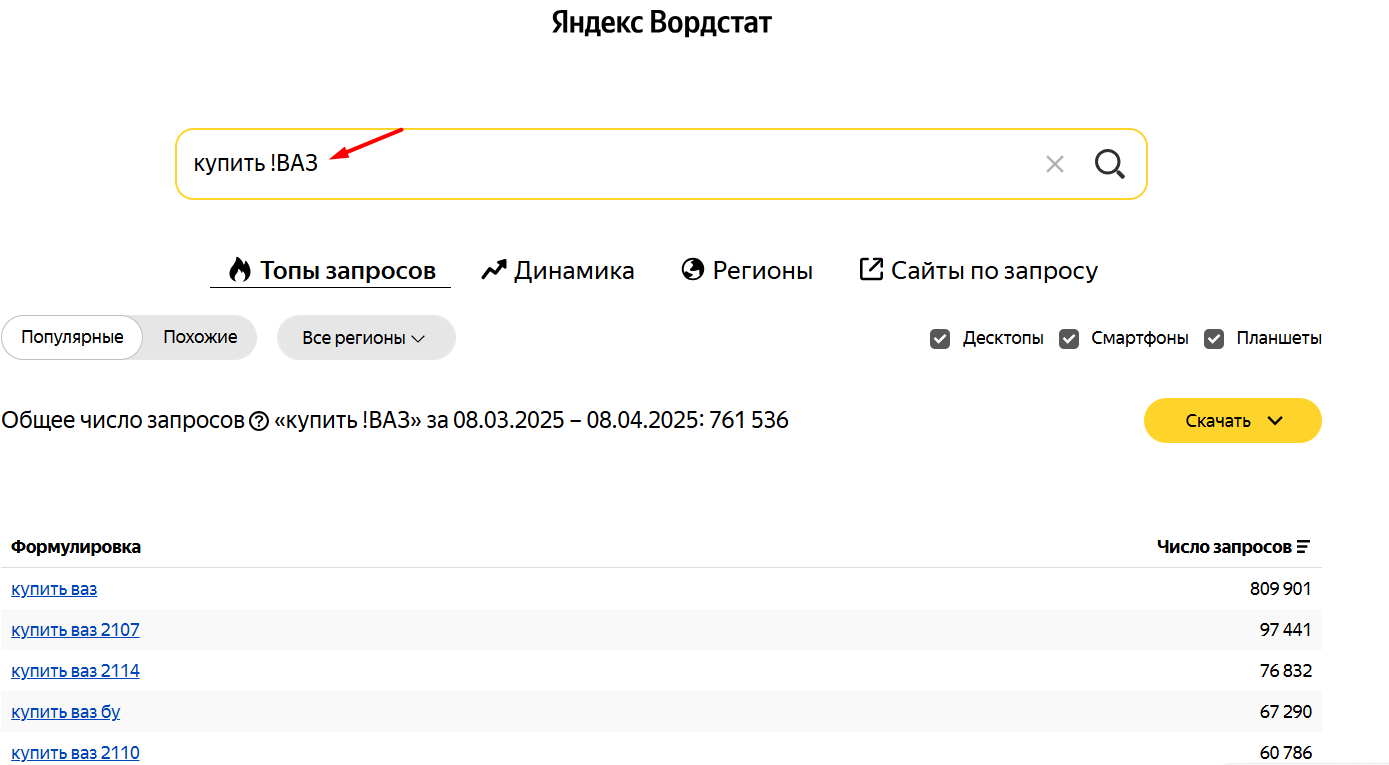Click the 809 901 request count
The height and width of the screenshot is (765, 1389).
pos(1281,589)
